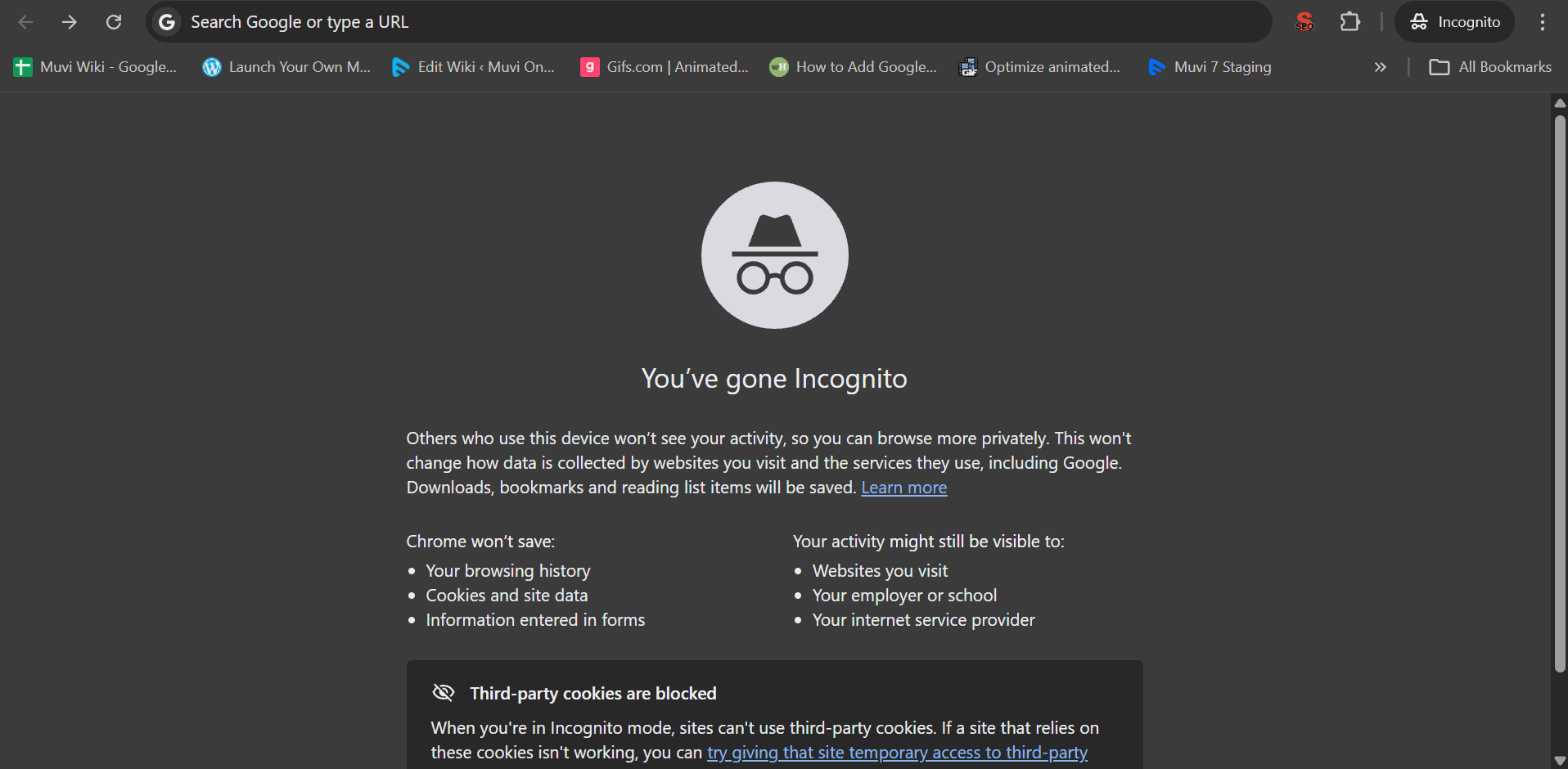Follow the Learn more link
Viewport: 1568px width, 769px height.
903,488
